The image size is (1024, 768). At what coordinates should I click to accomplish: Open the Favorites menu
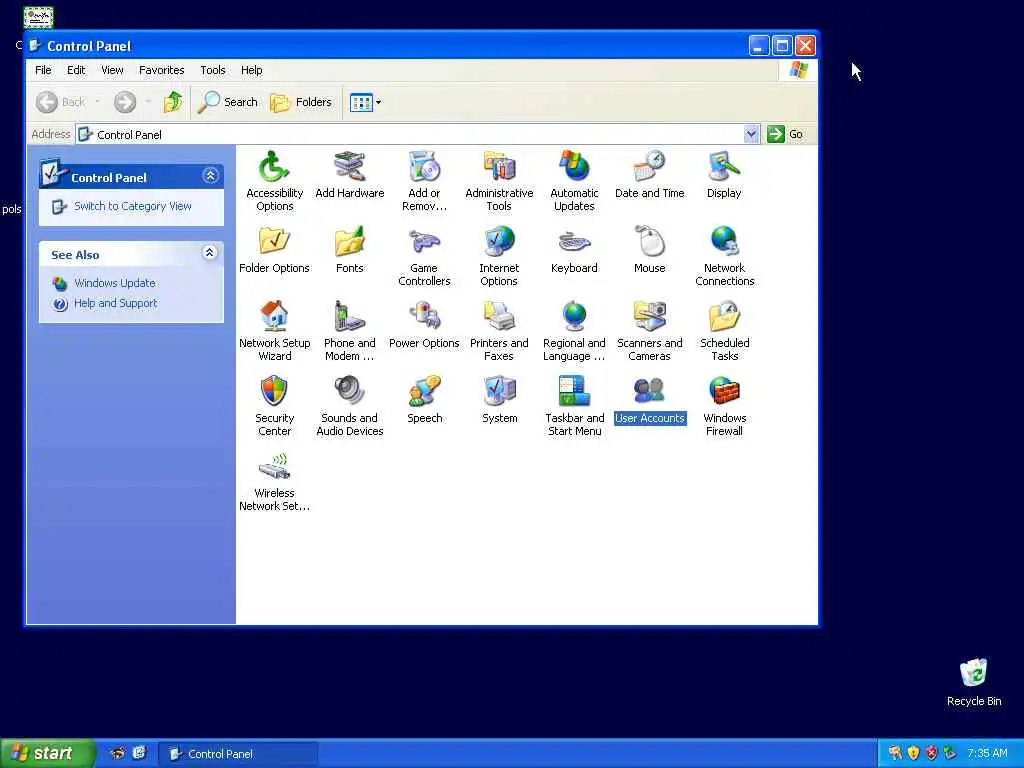tap(161, 70)
